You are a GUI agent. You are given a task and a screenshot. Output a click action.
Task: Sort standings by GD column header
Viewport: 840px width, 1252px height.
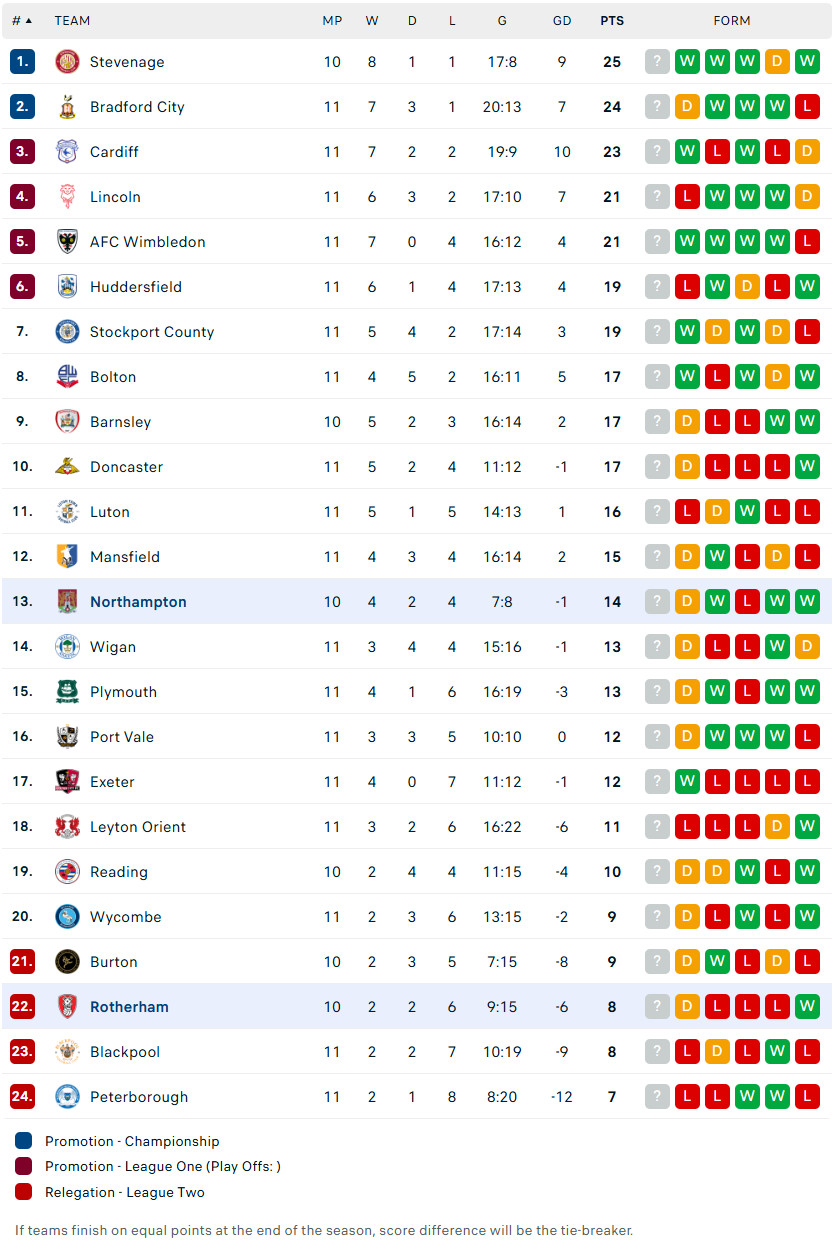point(562,20)
